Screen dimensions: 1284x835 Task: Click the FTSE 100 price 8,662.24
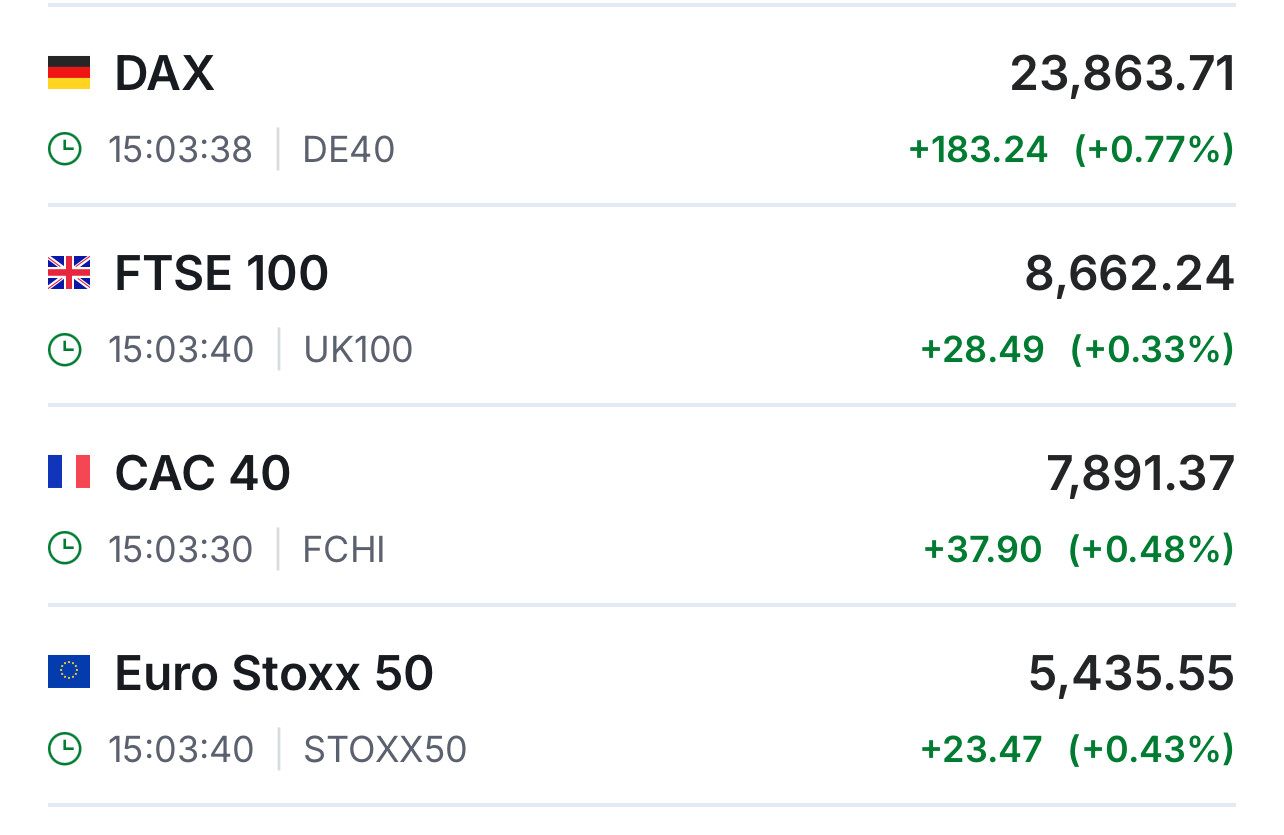point(1129,274)
